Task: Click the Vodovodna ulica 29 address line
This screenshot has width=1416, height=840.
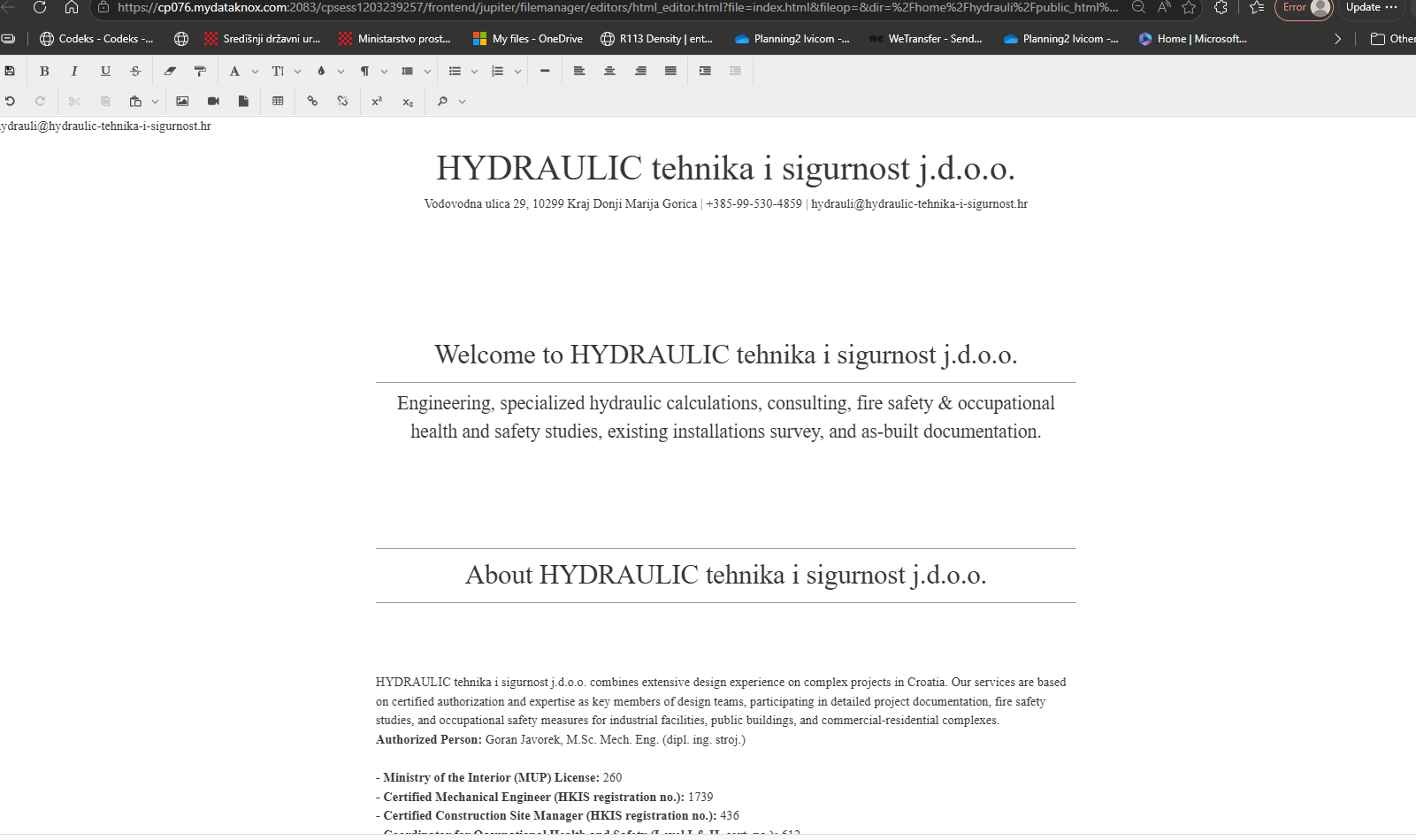Action: [726, 203]
